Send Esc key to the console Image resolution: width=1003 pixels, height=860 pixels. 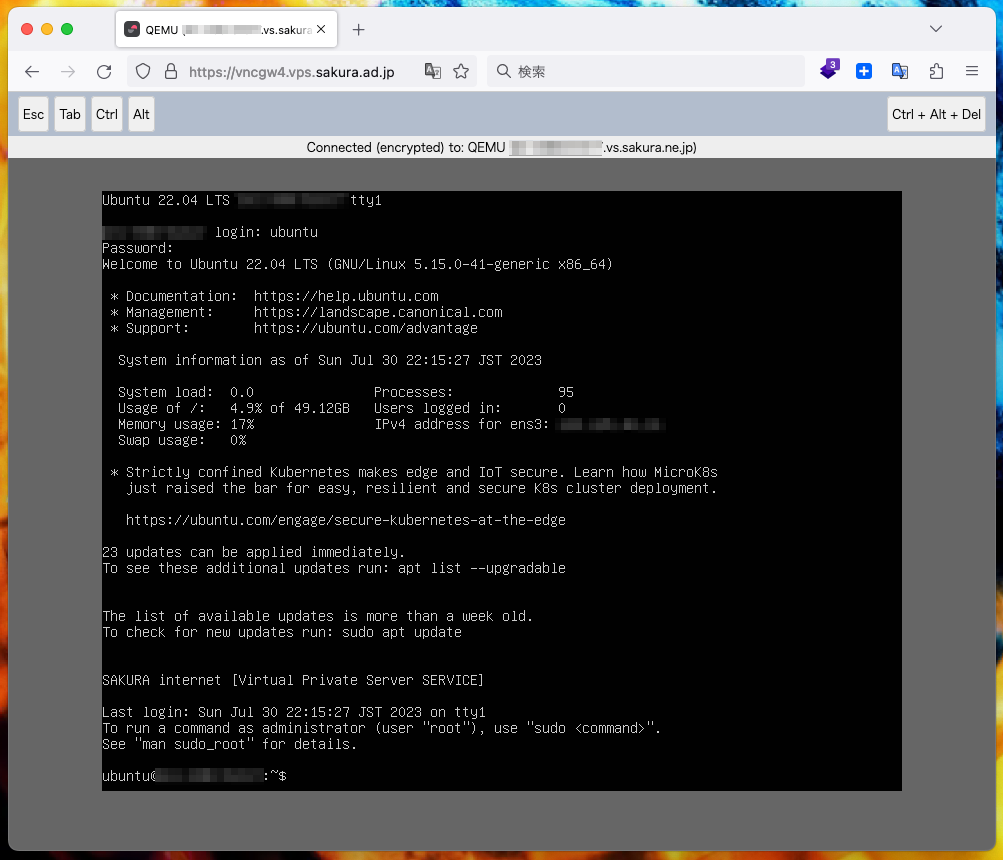pos(34,114)
